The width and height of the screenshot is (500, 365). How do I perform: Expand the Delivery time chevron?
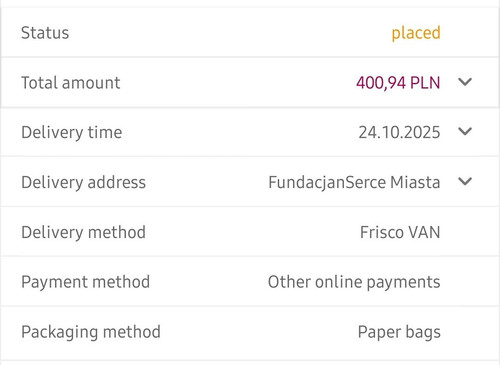465,132
